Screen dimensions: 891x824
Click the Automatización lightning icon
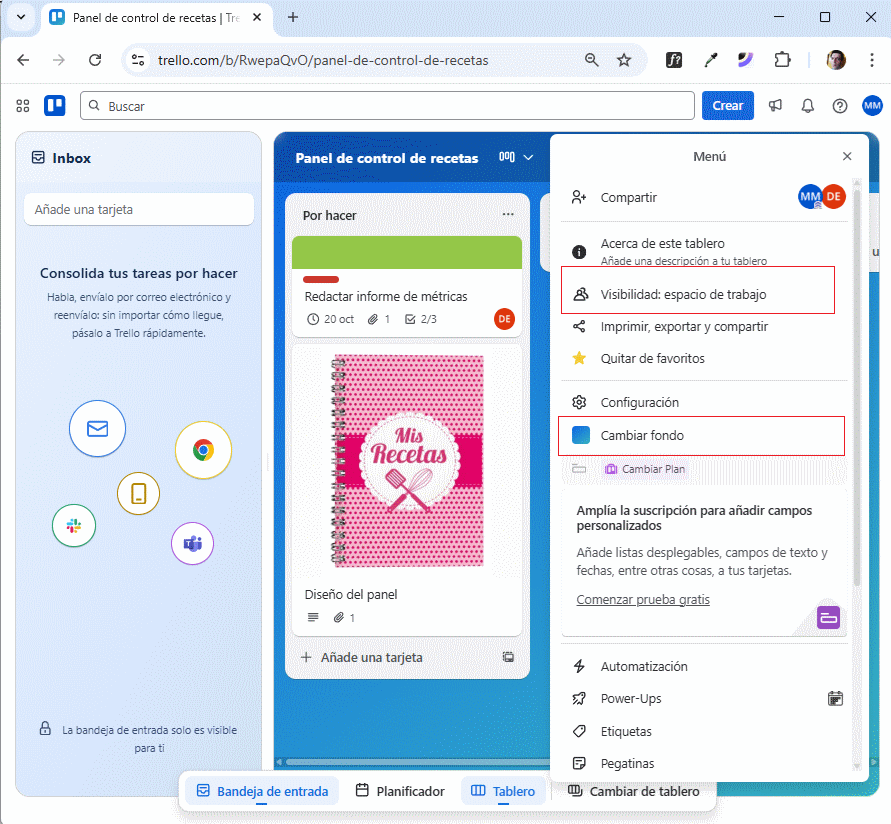click(579, 666)
